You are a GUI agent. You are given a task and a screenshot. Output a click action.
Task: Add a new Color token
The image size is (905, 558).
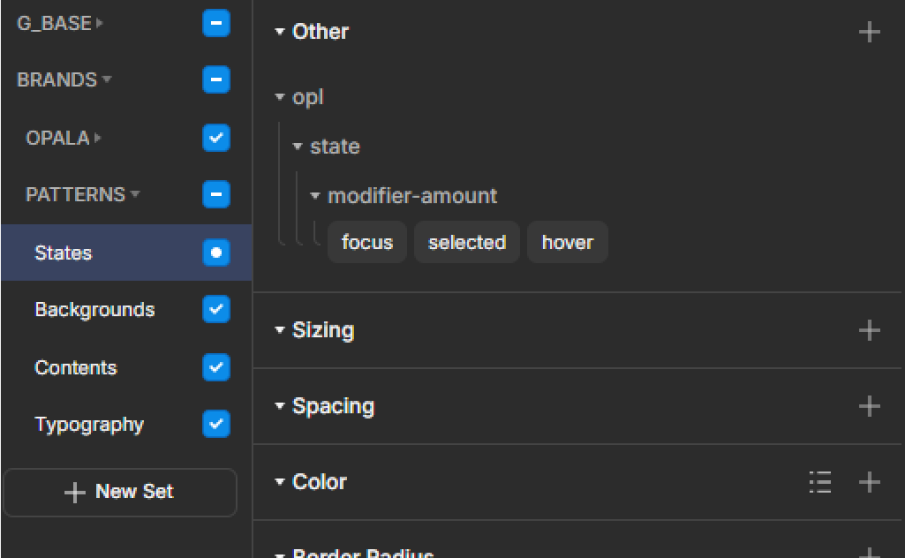coord(869,483)
